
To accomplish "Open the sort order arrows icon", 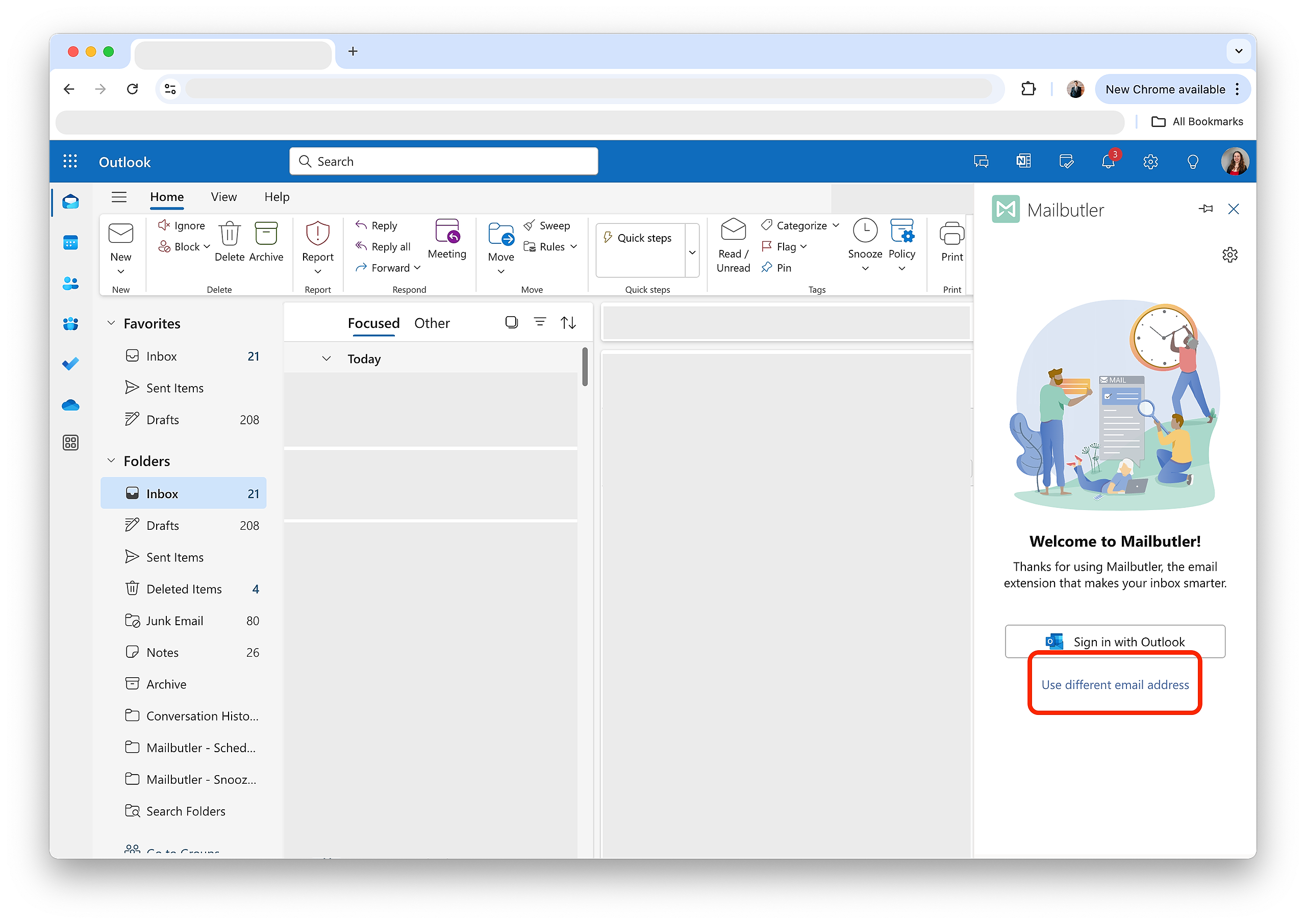I will (x=568, y=323).
